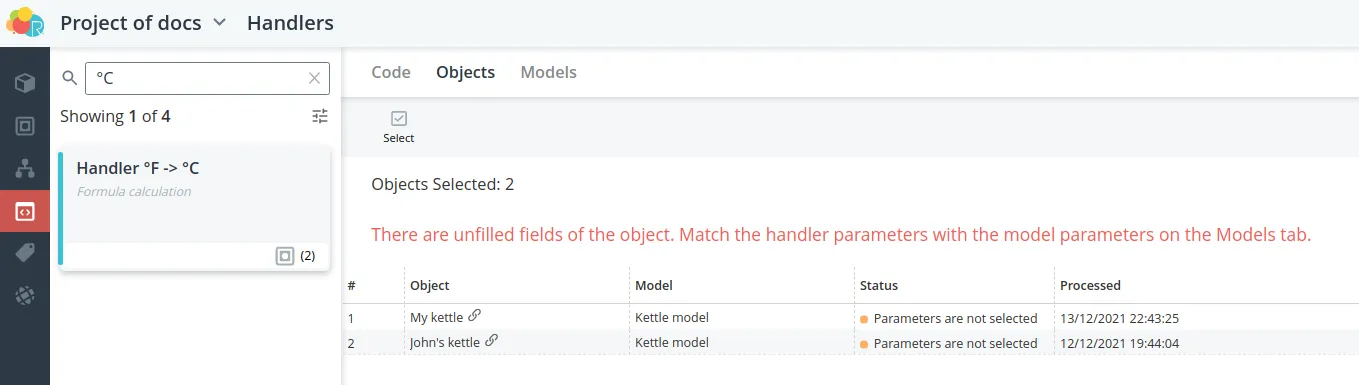Switch to the Models tab

tap(548, 72)
